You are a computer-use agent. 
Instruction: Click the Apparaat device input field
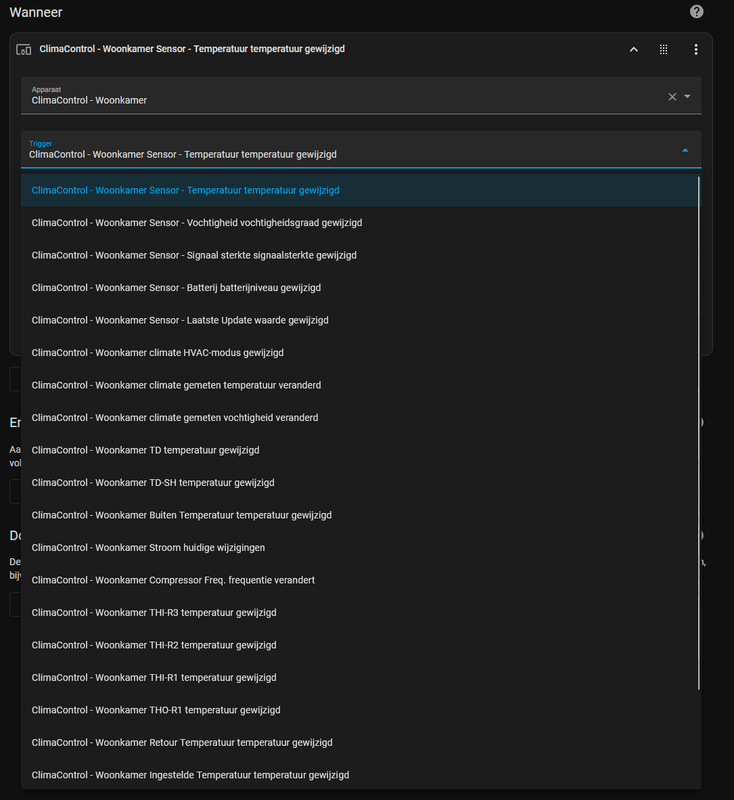pos(340,97)
